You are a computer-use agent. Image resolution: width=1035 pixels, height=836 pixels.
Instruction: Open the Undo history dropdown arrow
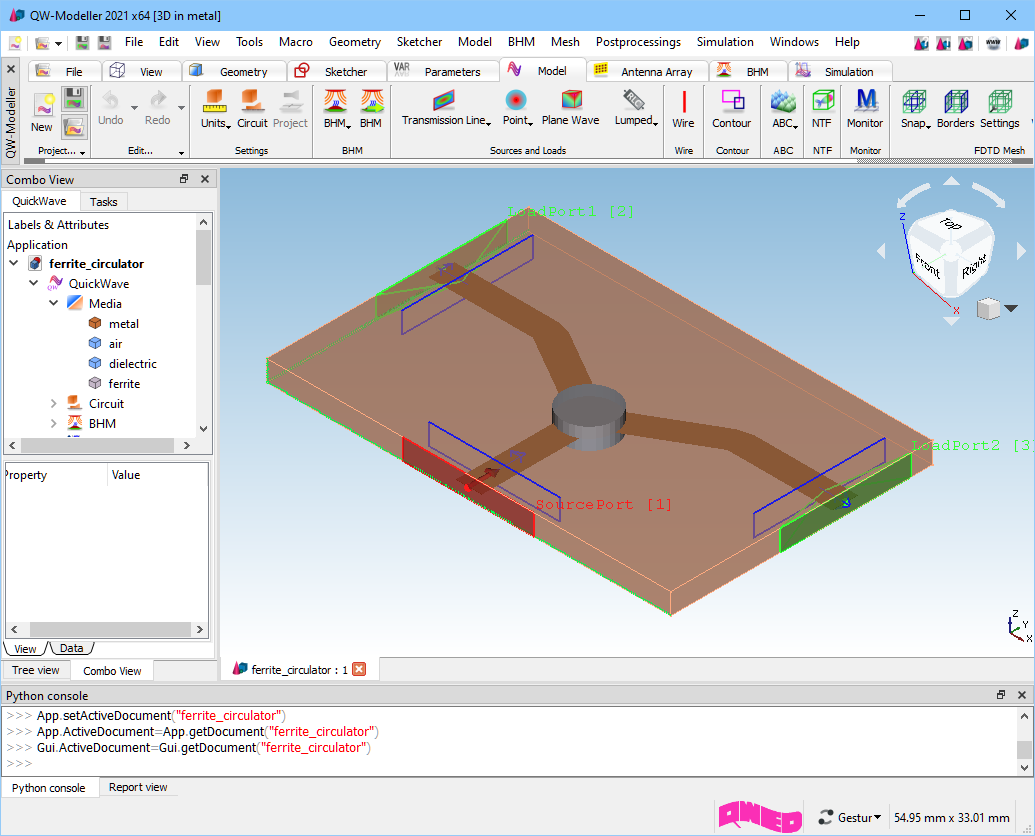tap(134, 108)
